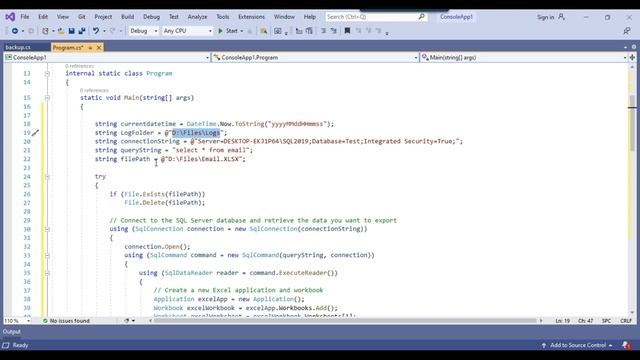The height and width of the screenshot is (360, 640).
Task: Open the Debug menu
Action: coord(151,17)
